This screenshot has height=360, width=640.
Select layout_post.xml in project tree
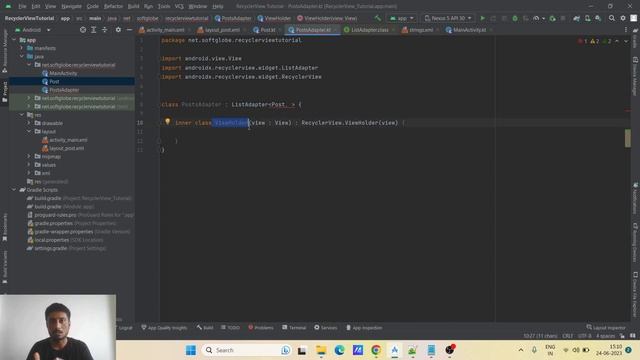(67, 148)
